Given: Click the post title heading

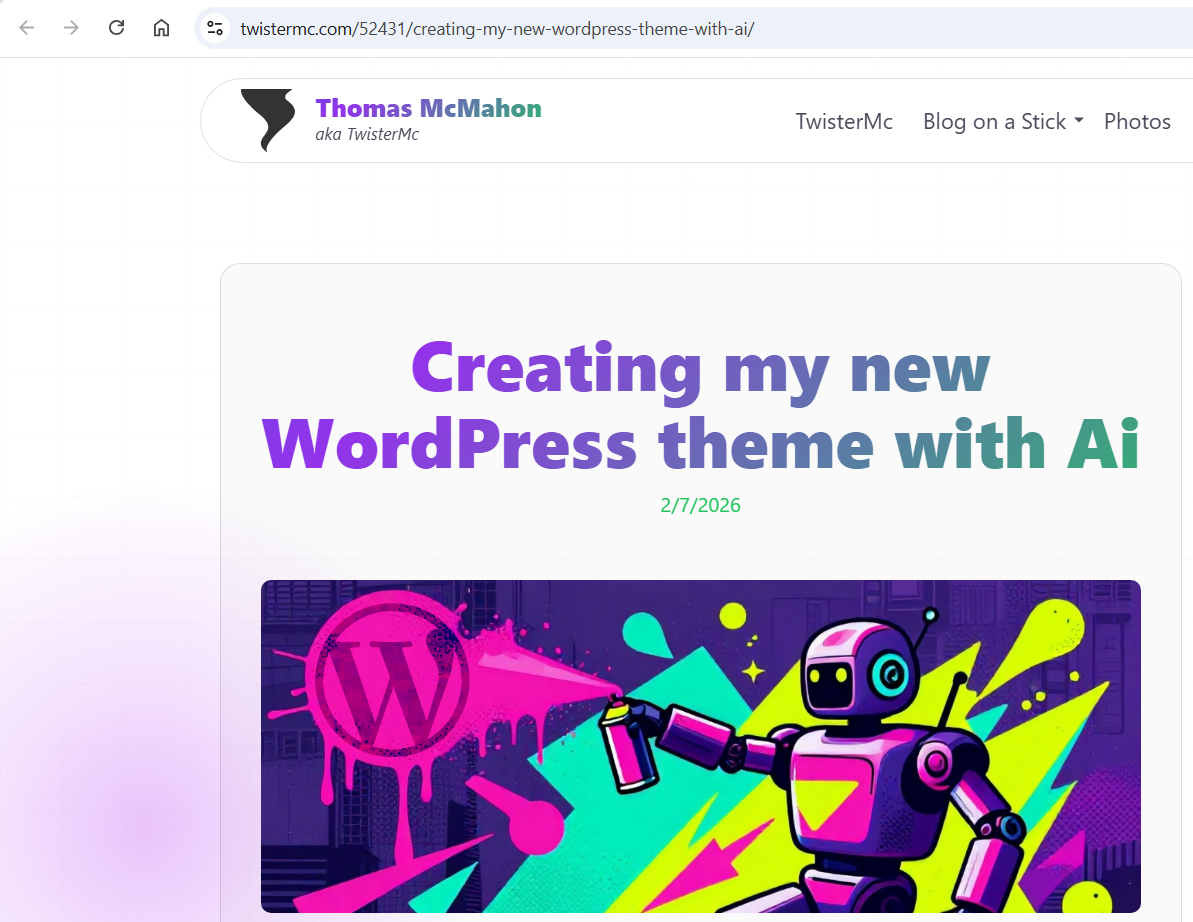Looking at the screenshot, I should click(x=700, y=405).
